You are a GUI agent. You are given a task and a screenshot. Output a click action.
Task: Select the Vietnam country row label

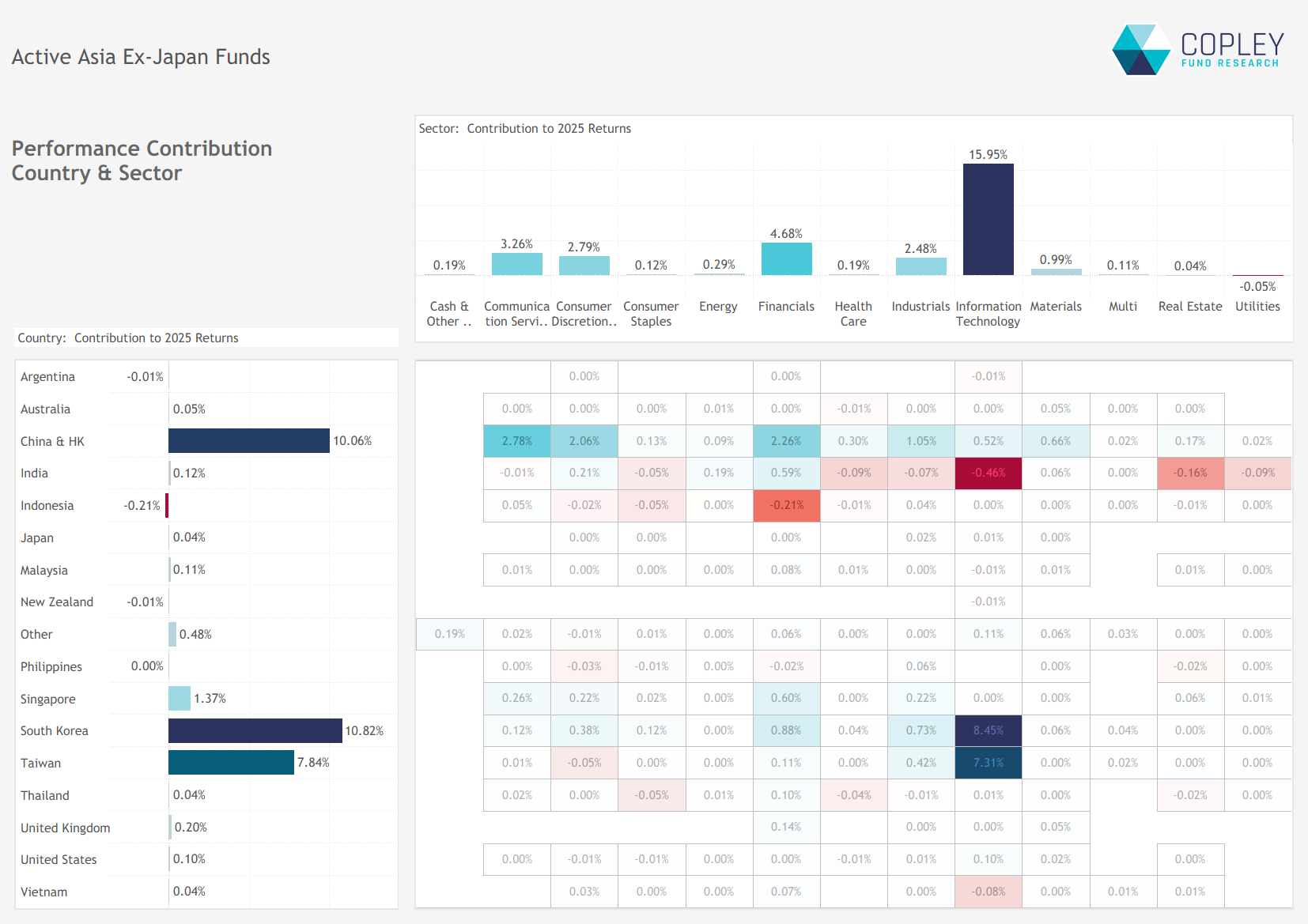(x=44, y=892)
